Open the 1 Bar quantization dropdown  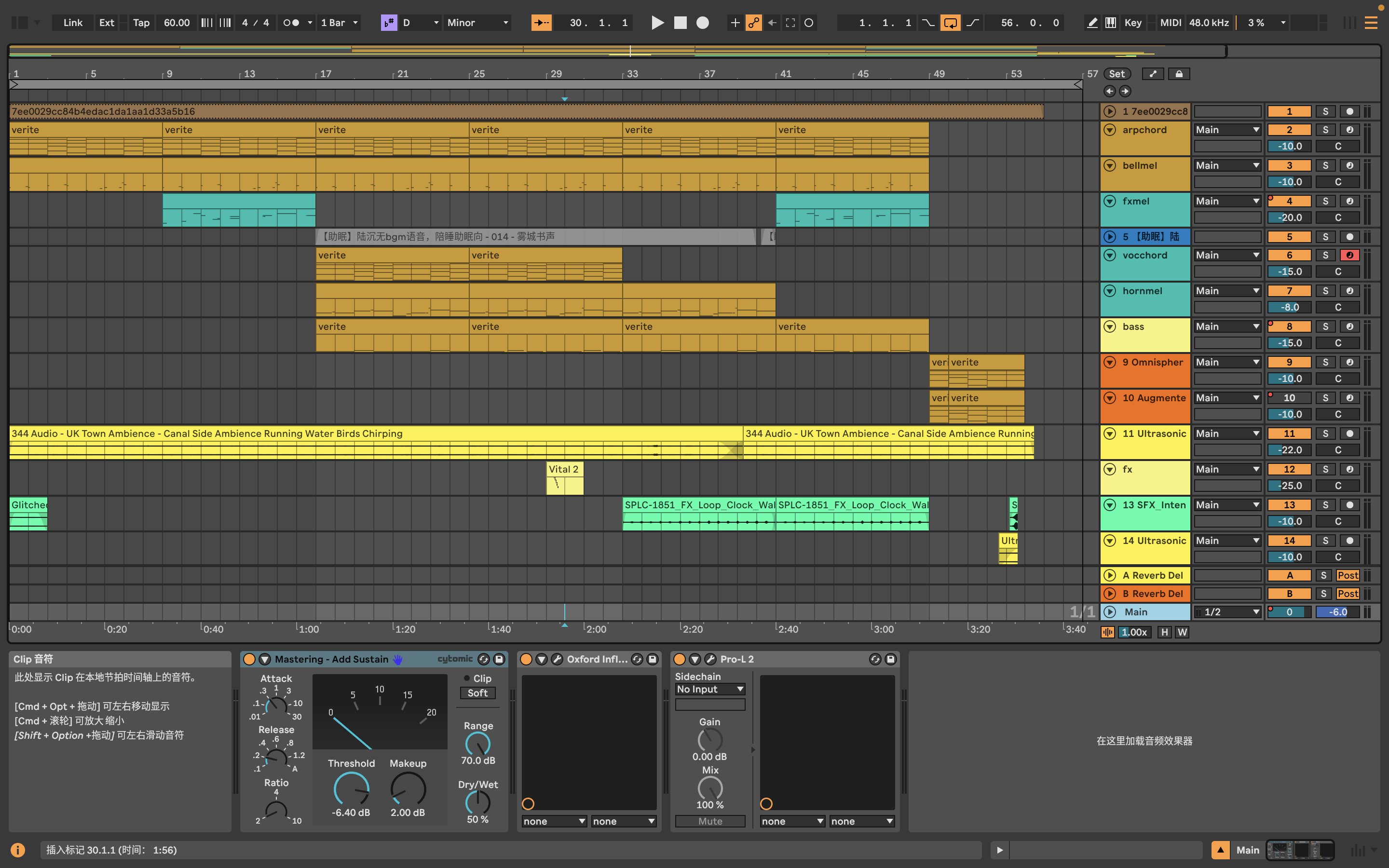[339, 22]
